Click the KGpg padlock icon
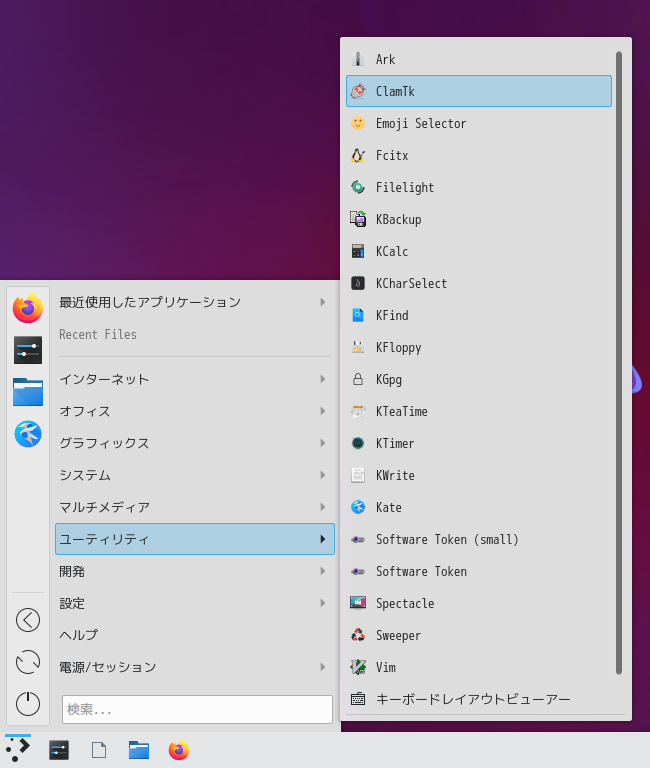This screenshot has width=650, height=768. point(358,379)
